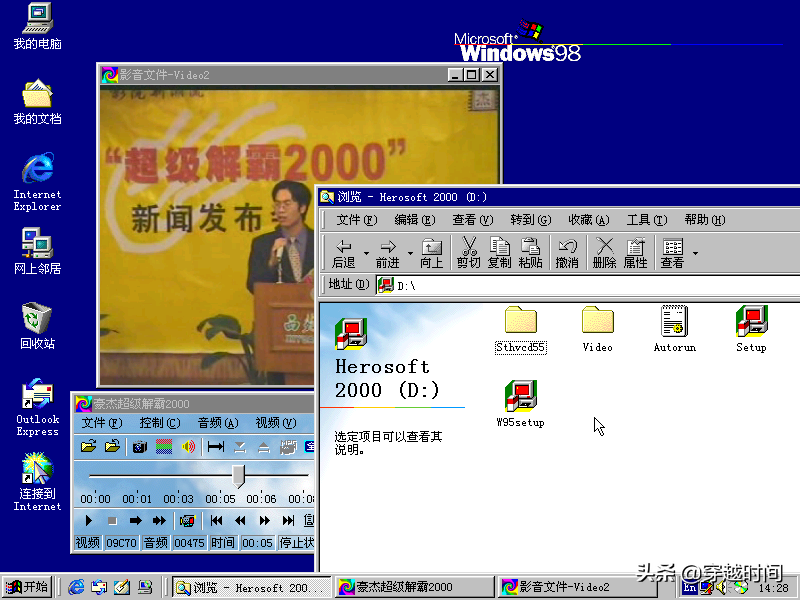The image size is (800, 600).
Task: Open the RGB color adjustment icon
Action: coord(164,447)
